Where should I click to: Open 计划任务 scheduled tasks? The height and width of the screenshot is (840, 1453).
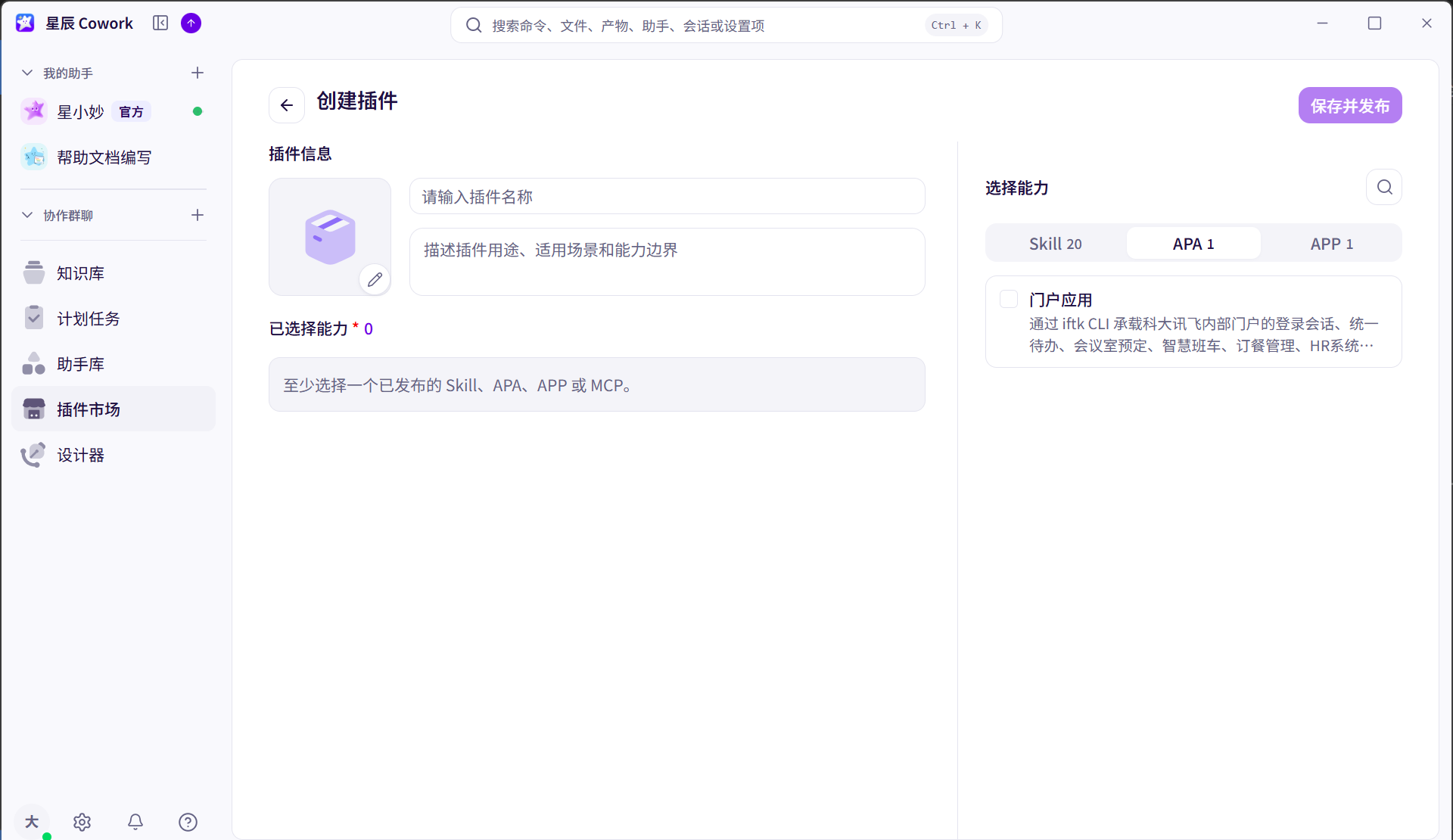(x=114, y=319)
